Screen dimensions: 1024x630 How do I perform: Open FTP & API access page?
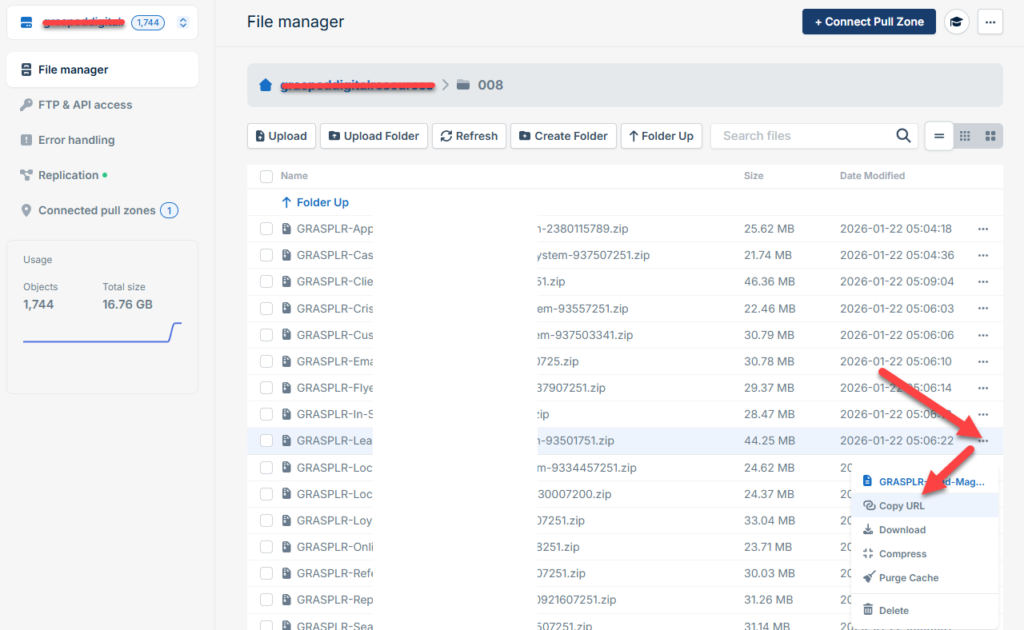85,105
